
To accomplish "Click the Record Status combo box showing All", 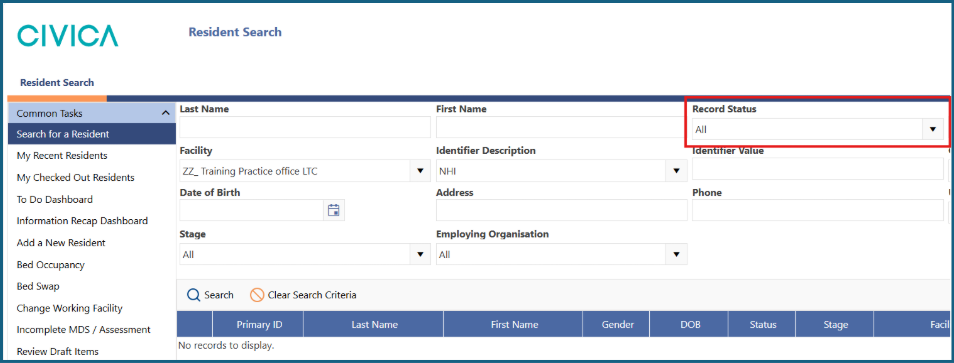I will coord(818,130).
